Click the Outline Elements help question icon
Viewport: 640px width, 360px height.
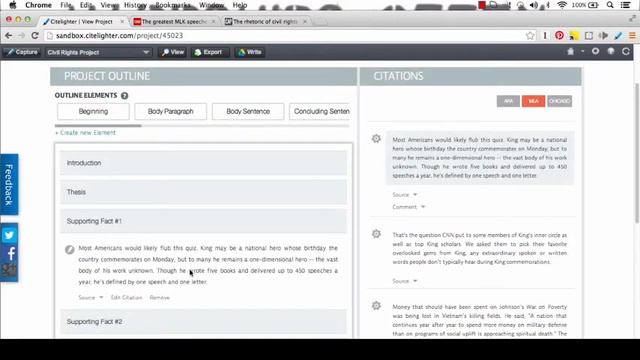(x=124, y=96)
